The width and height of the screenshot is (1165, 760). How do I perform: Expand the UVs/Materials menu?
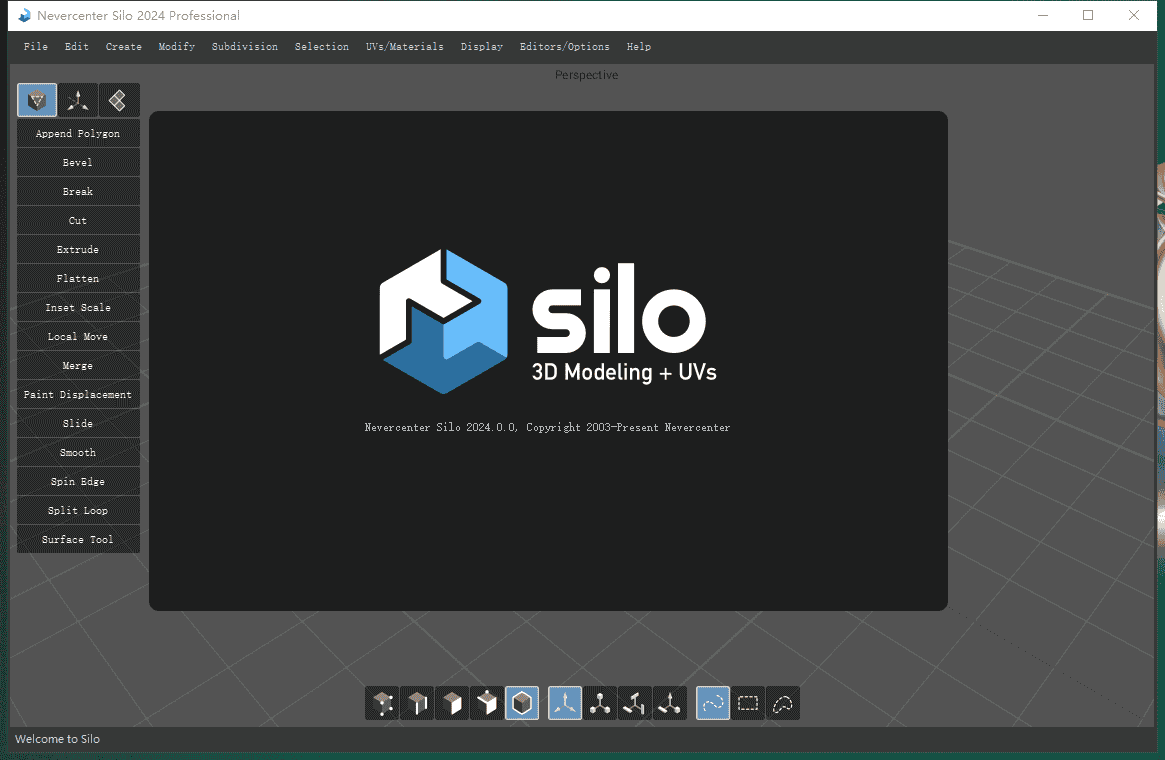pos(404,47)
